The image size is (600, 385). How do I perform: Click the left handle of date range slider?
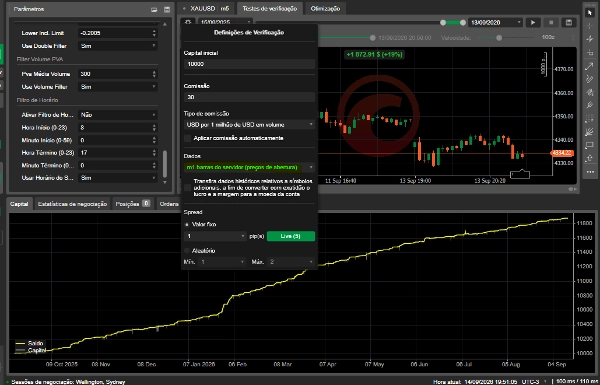coord(443,23)
